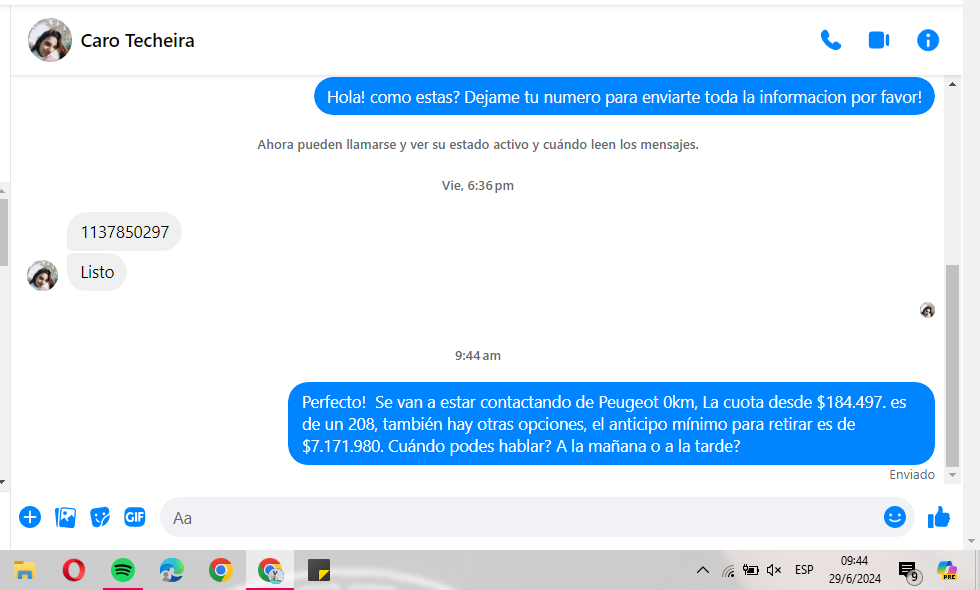Screen dimensions: 980x590
Task: Open the GIF picker
Action: [135, 517]
